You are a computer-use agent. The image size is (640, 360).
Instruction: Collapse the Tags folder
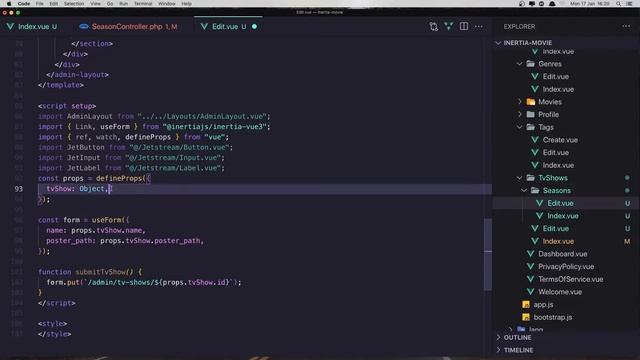(520, 127)
